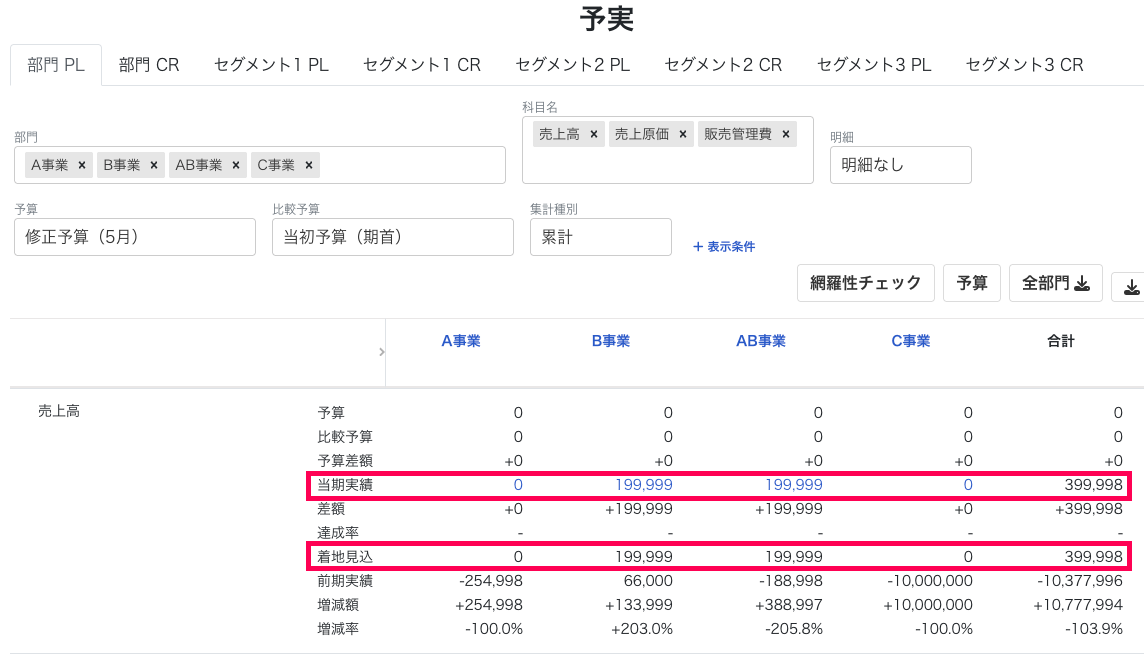Image resolution: width=1144 pixels, height=655 pixels.
Task: Open the AB事業 column header link
Action: click(x=761, y=341)
